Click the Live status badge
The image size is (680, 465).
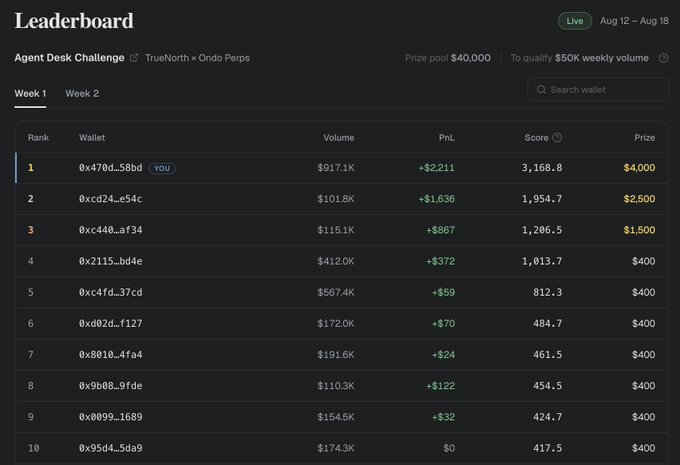(x=575, y=21)
